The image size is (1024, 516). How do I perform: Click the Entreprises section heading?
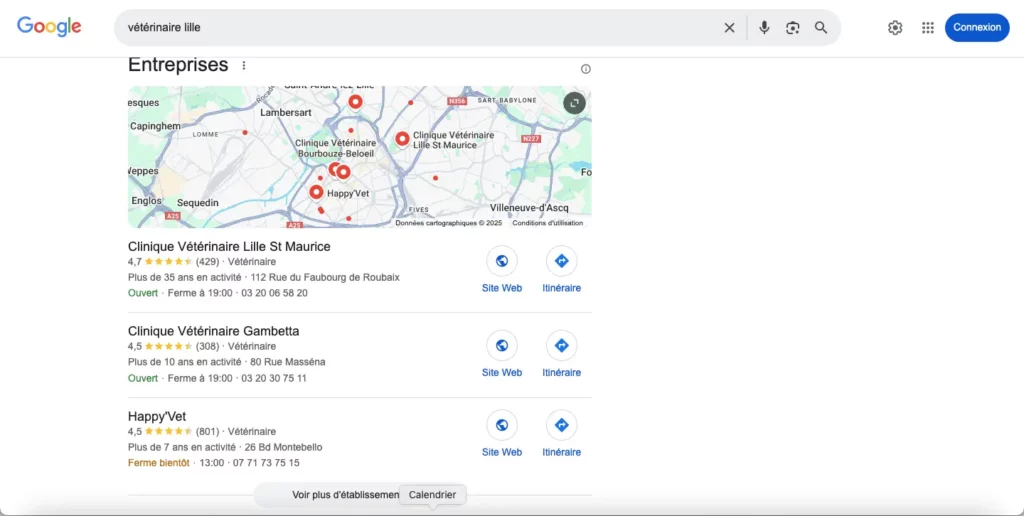[178, 65]
